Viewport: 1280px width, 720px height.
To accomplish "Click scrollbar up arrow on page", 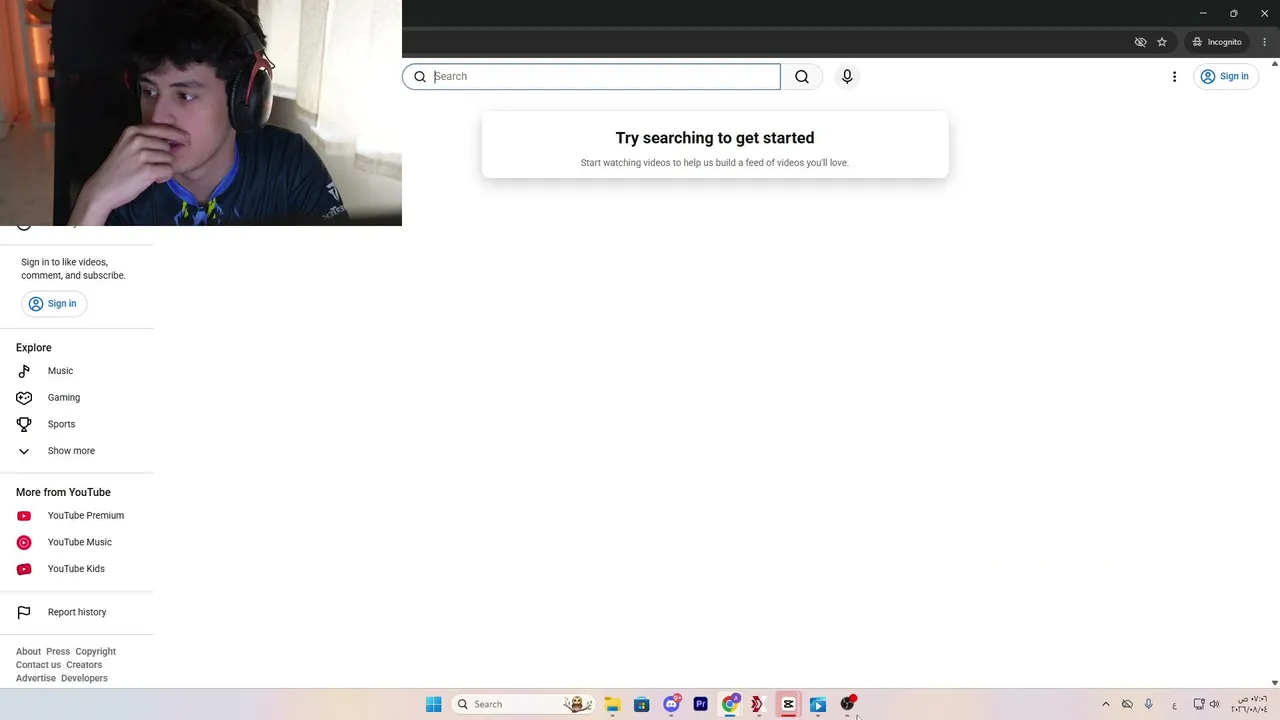I will (1274, 64).
